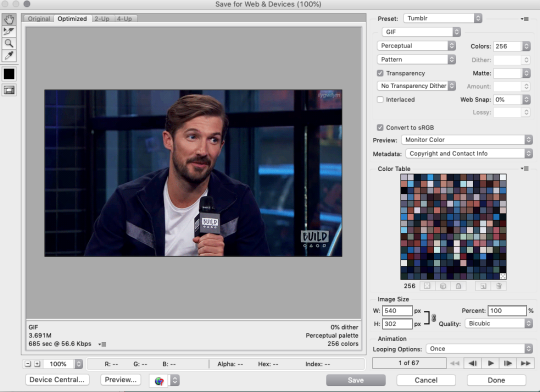Open the Color Table menu icon

coord(525,169)
